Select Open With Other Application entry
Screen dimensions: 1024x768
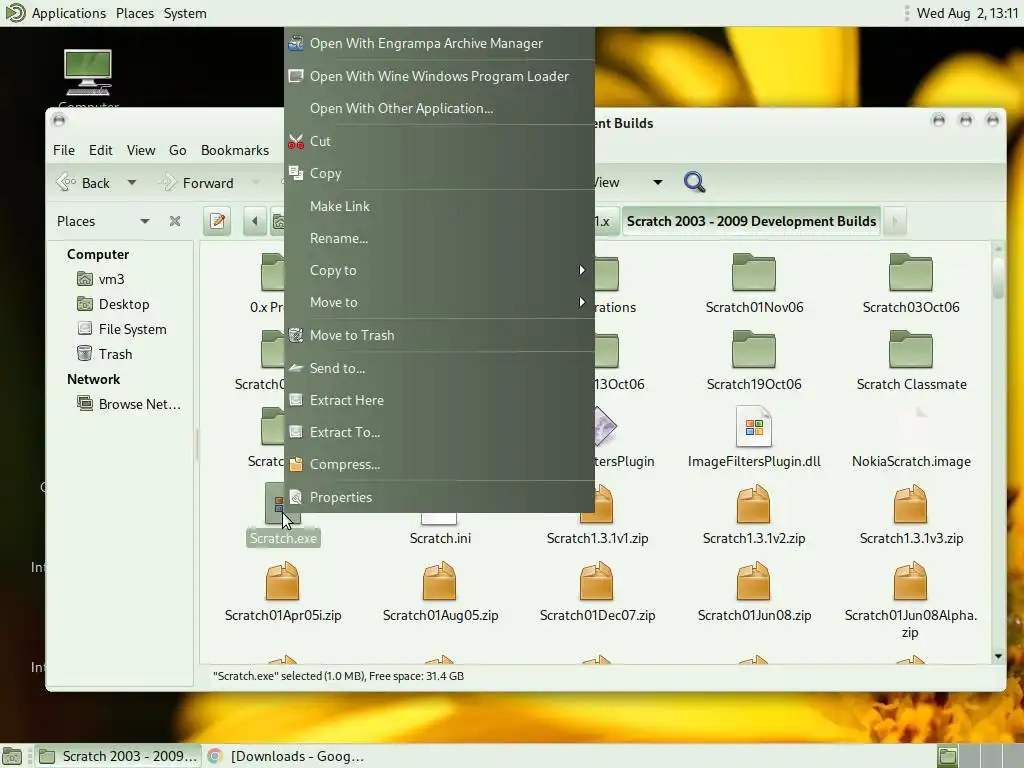point(439,108)
